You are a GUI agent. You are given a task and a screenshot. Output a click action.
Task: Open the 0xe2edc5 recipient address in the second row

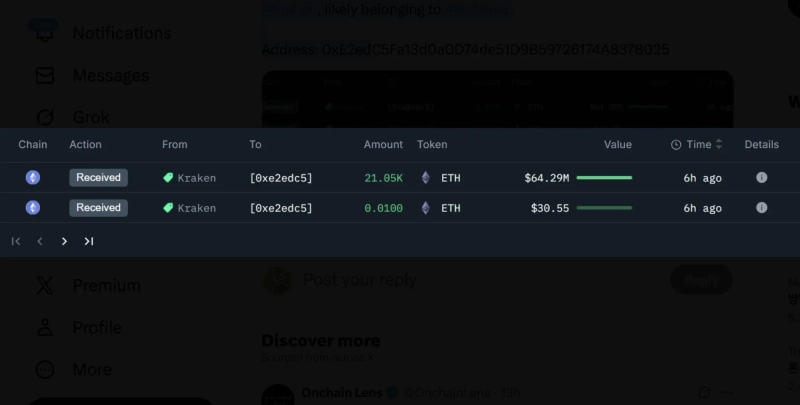[281, 208]
